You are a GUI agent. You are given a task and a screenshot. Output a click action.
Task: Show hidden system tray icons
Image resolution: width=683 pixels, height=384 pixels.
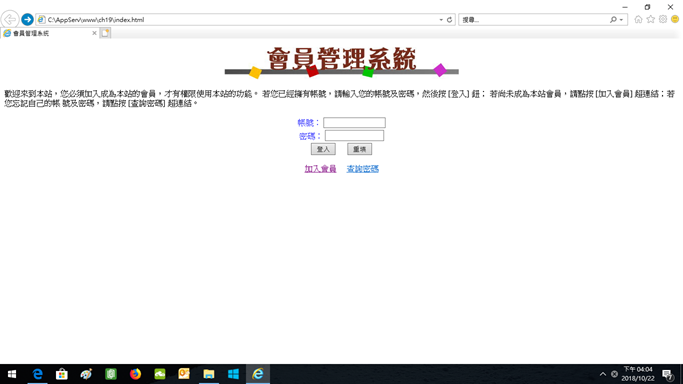(x=603, y=374)
